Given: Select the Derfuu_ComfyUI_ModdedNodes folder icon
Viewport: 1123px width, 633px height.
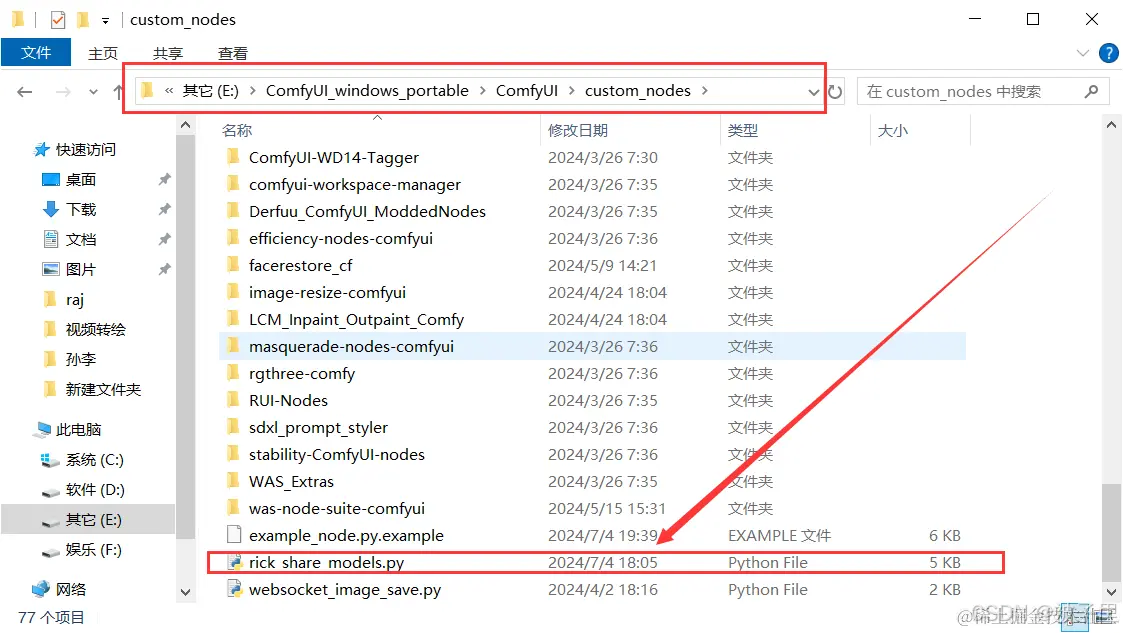Looking at the screenshot, I should point(233,211).
